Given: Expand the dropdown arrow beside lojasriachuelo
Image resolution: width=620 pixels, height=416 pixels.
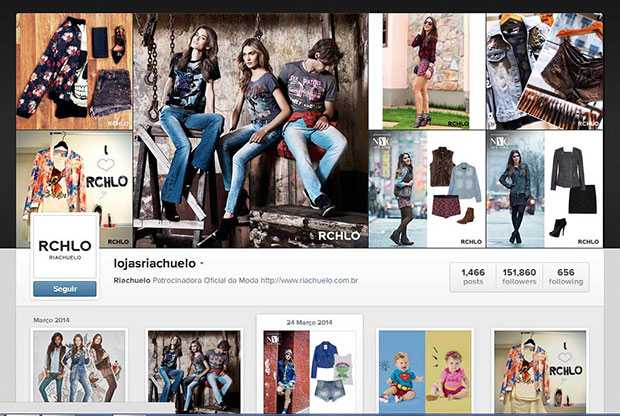Looking at the screenshot, I should point(202,263).
